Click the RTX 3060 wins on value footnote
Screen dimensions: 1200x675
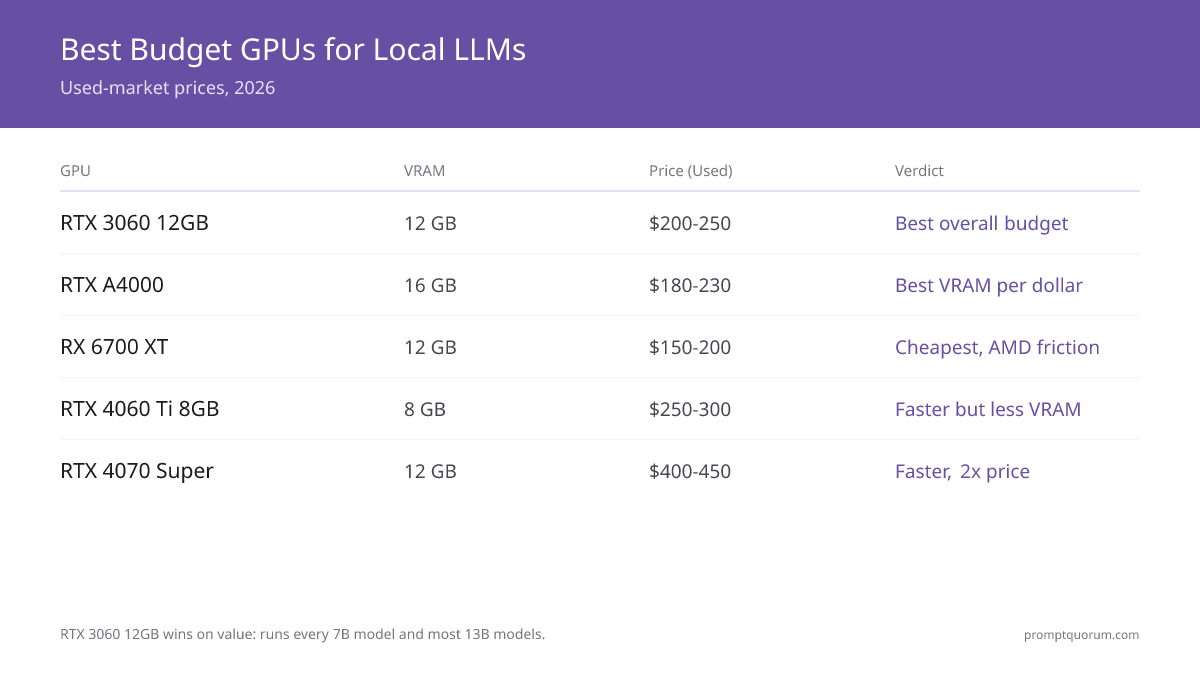[303, 634]
